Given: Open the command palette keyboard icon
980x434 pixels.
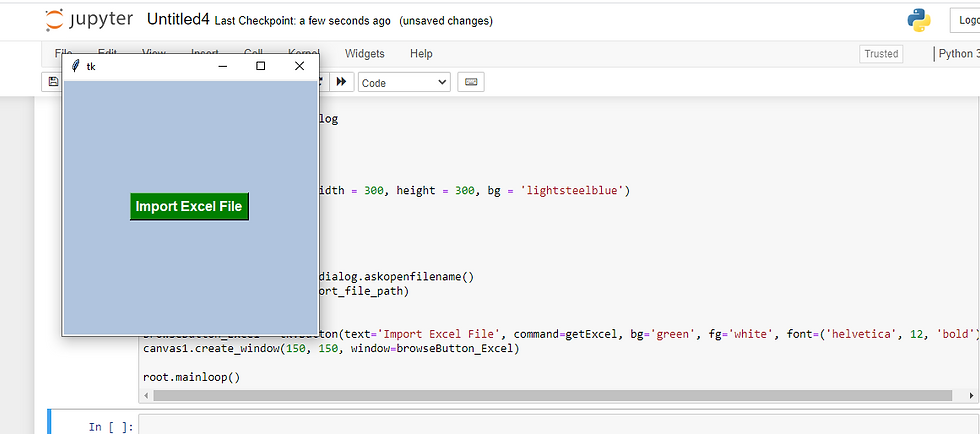Looking at the screenshot, I should point(471,82).
